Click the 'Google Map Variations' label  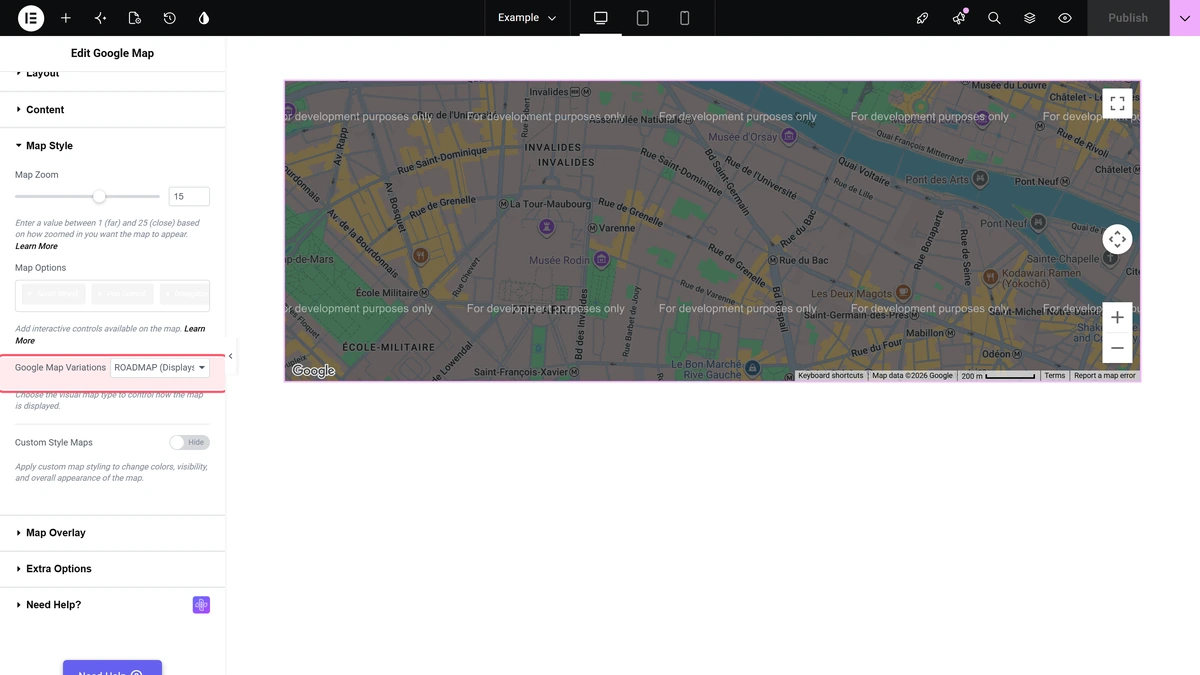60,368
